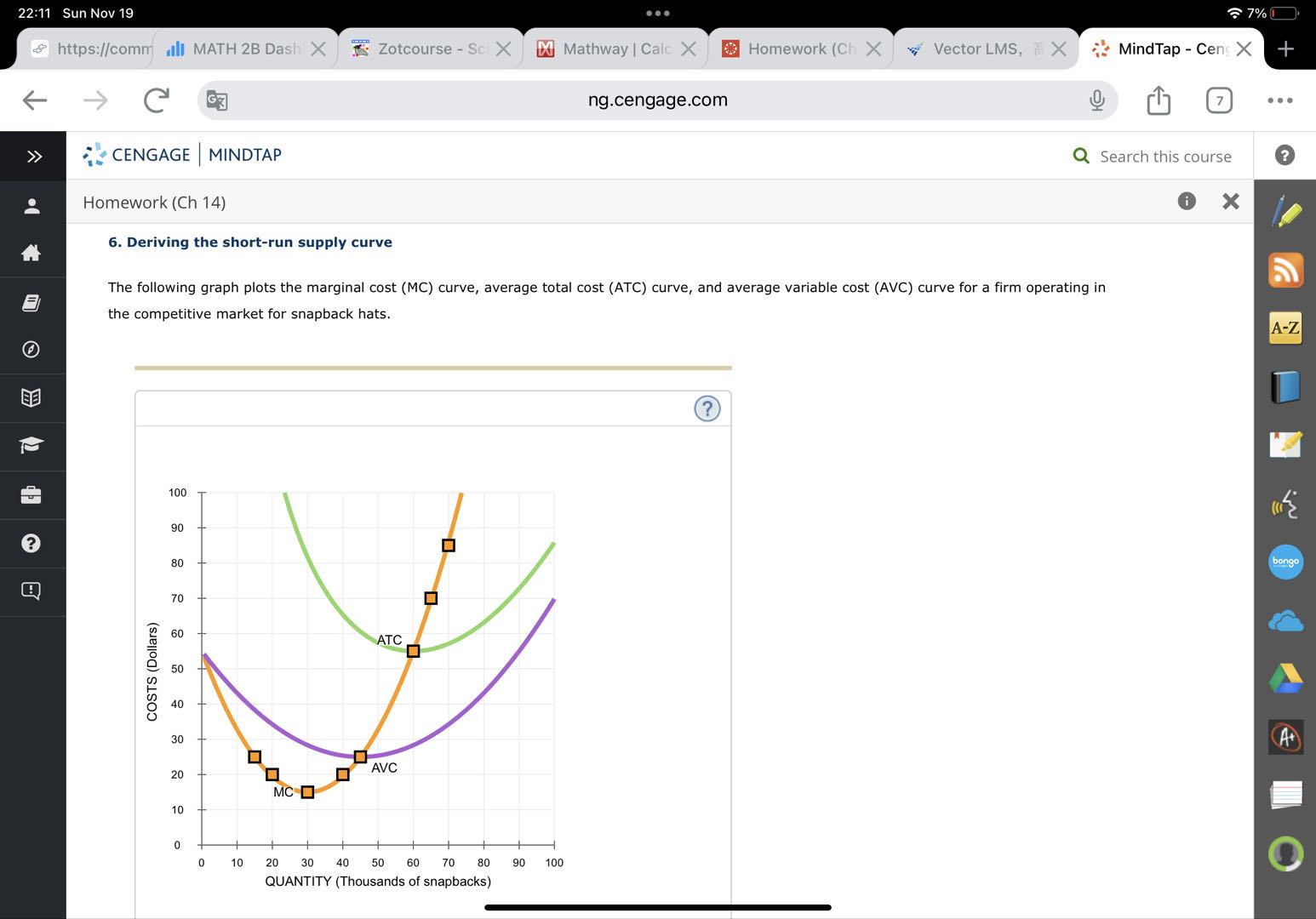Tap the three dots in the status bar
The image size is (1316, 919).
[657, 14]
